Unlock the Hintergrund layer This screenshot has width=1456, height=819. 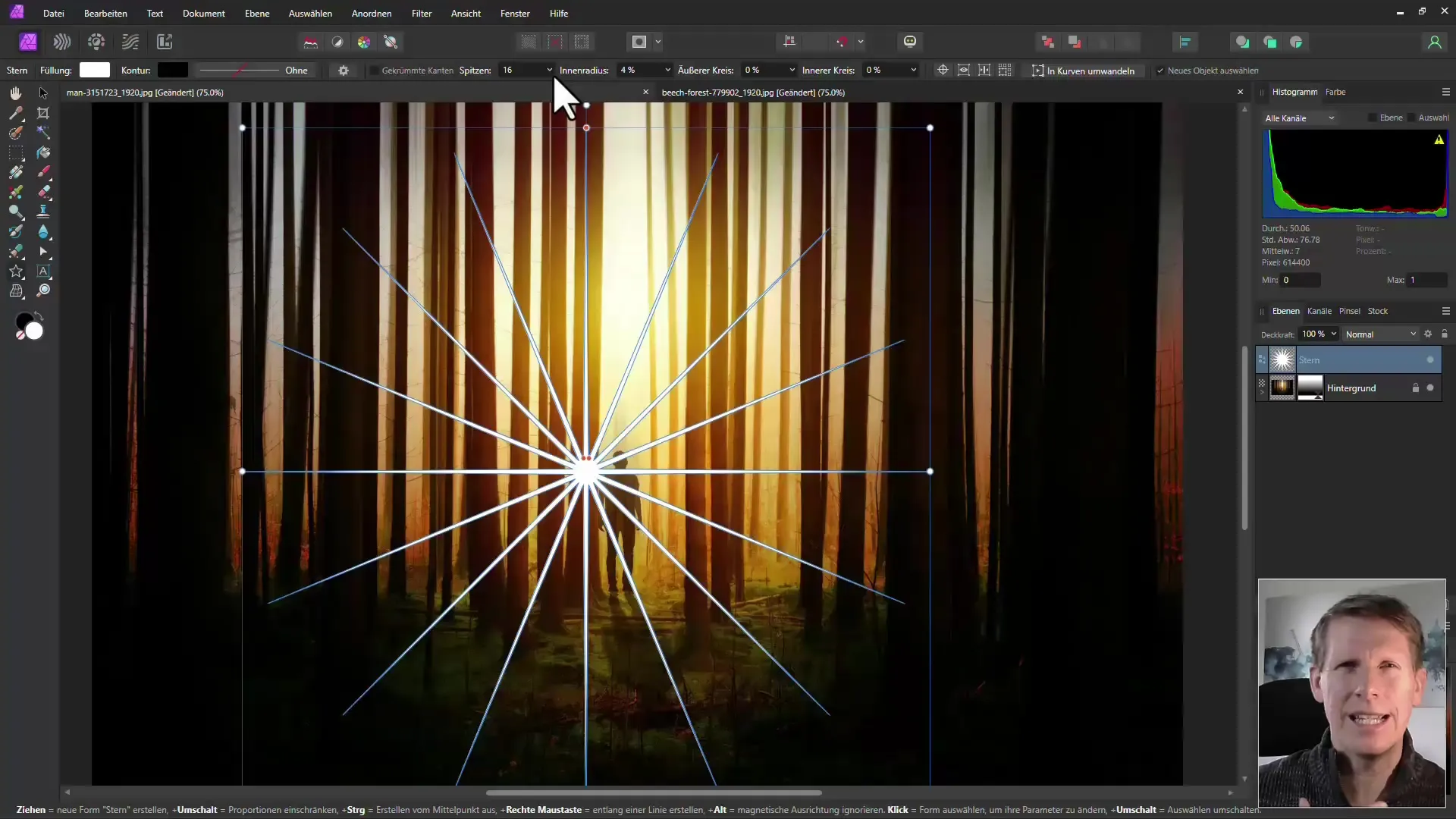tap(1415, 388)
